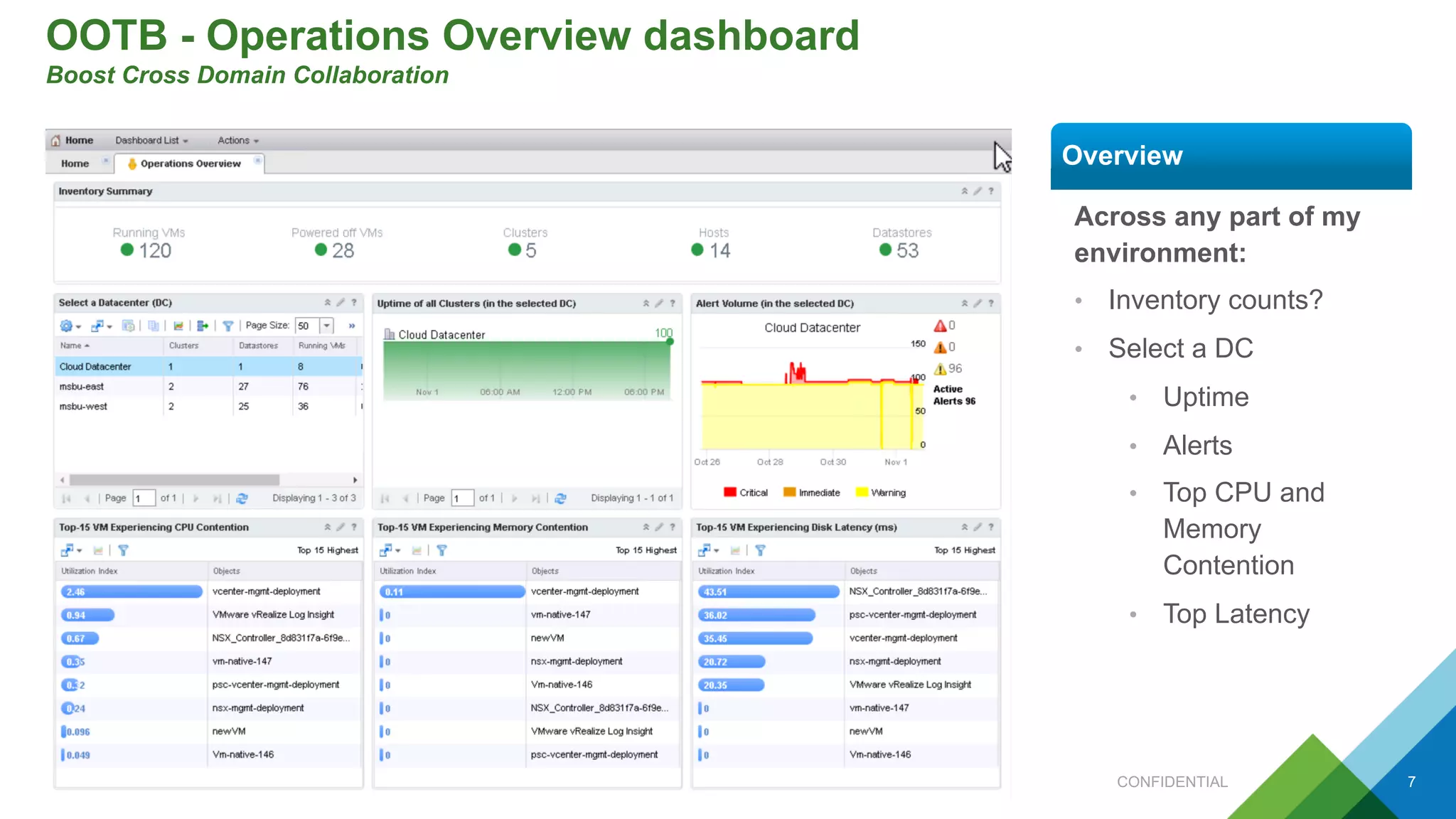Click the Cloud Datacenter uptime chart
Viewport: 1456px width, 819px height.
click(527, 370)
